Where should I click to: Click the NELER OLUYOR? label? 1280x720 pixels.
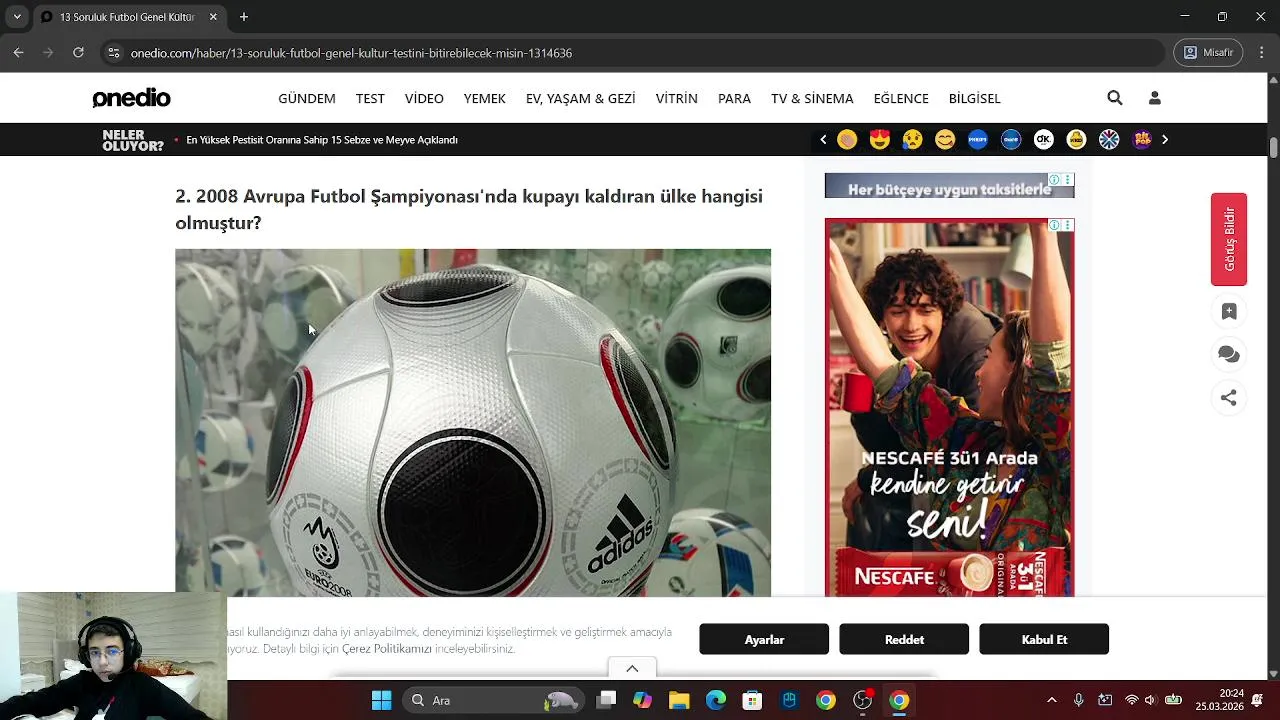(133, 140)
